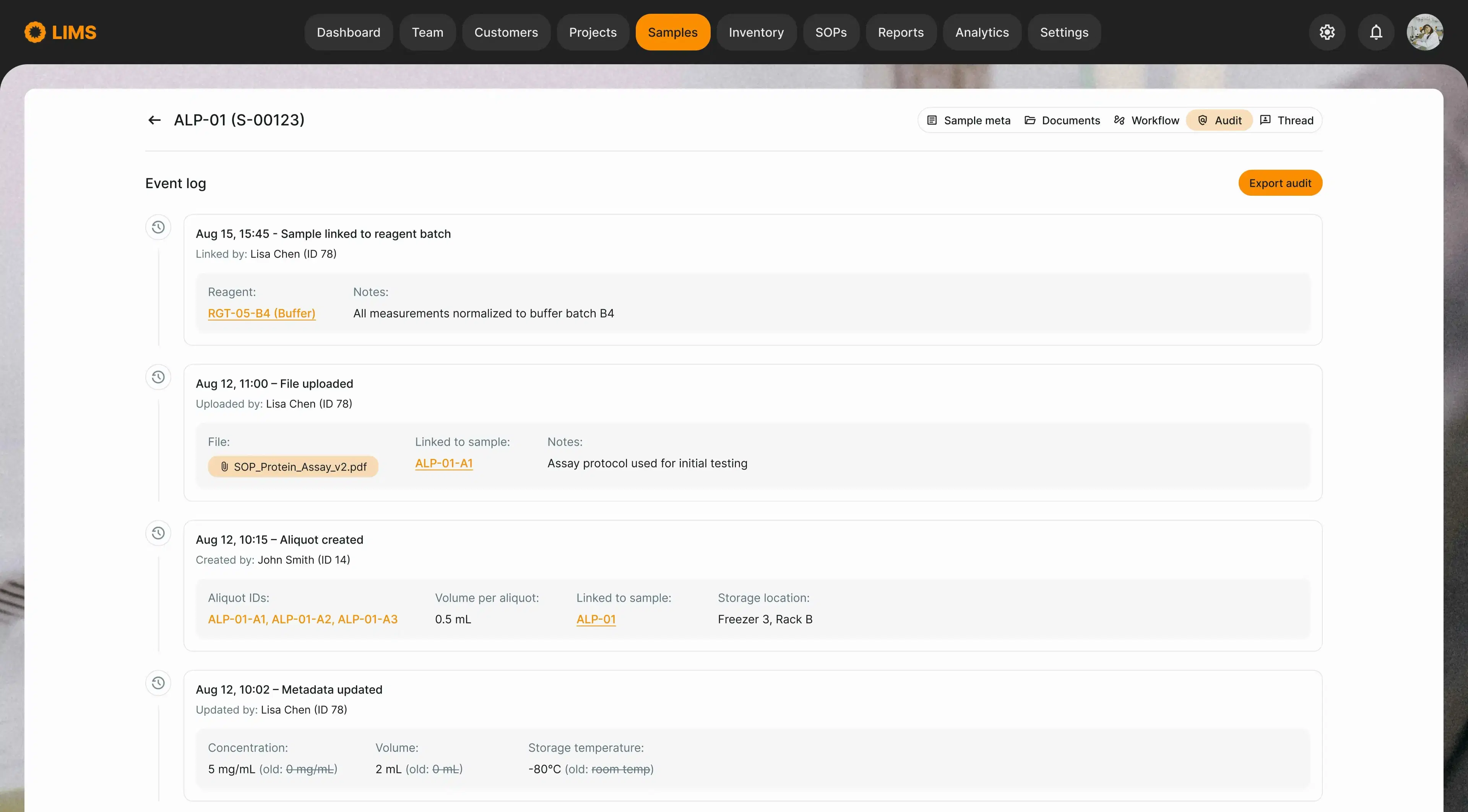Open the user profile avatar

pos(1424,32)
